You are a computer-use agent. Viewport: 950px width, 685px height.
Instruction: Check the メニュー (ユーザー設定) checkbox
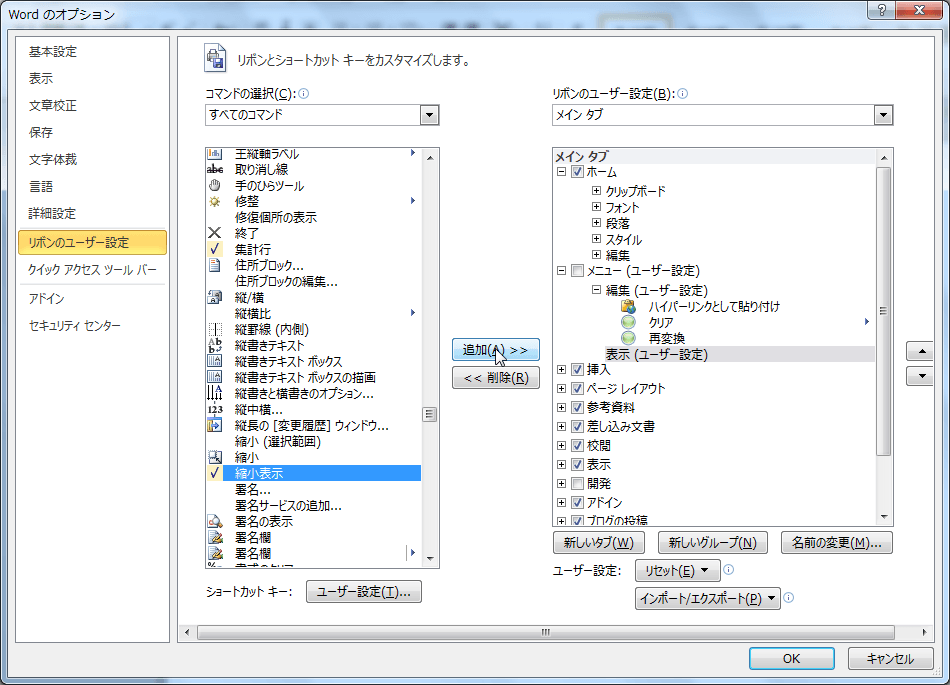point(577,270)
